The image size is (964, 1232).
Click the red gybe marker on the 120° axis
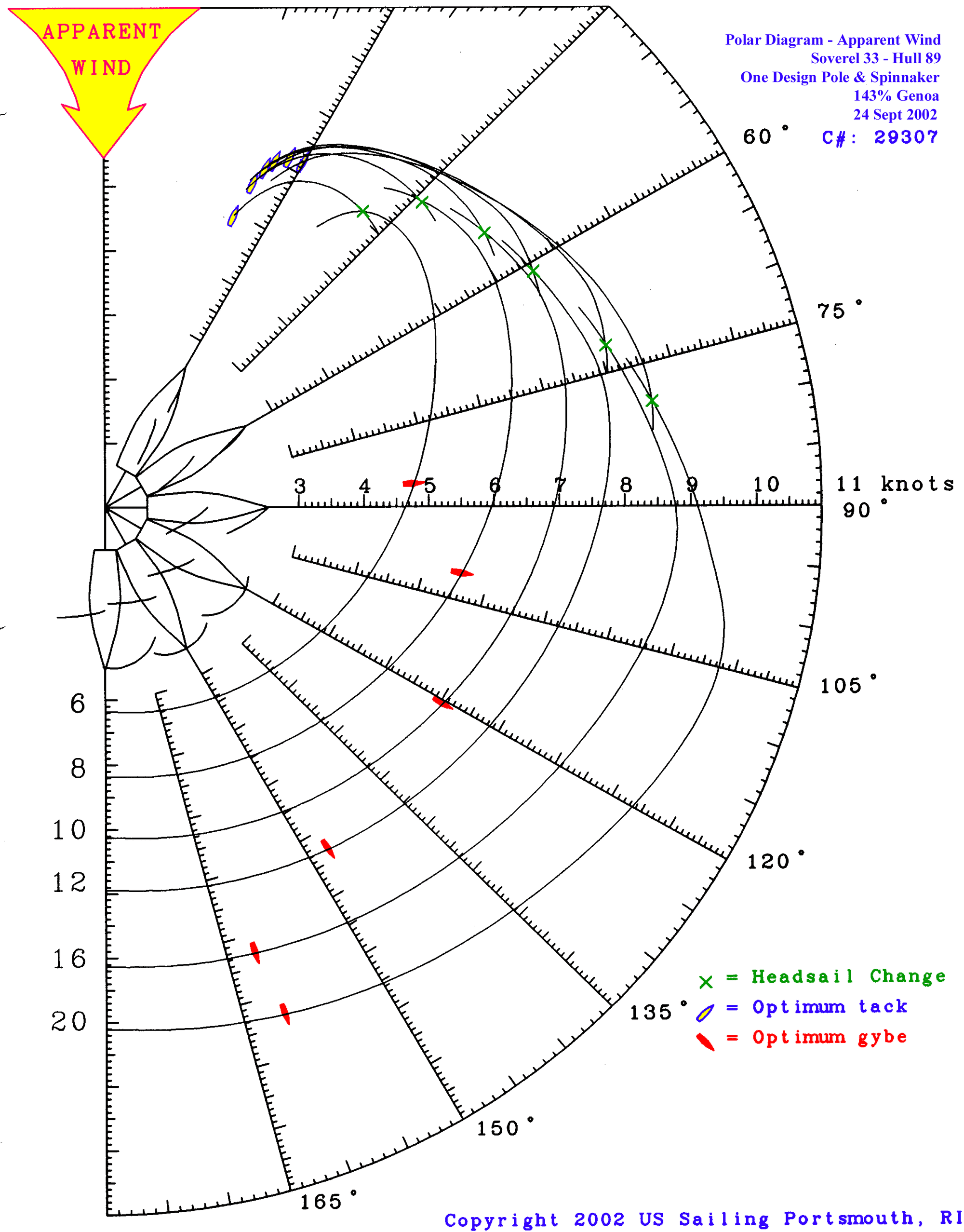pyautogui.click(x=442, y=703)
